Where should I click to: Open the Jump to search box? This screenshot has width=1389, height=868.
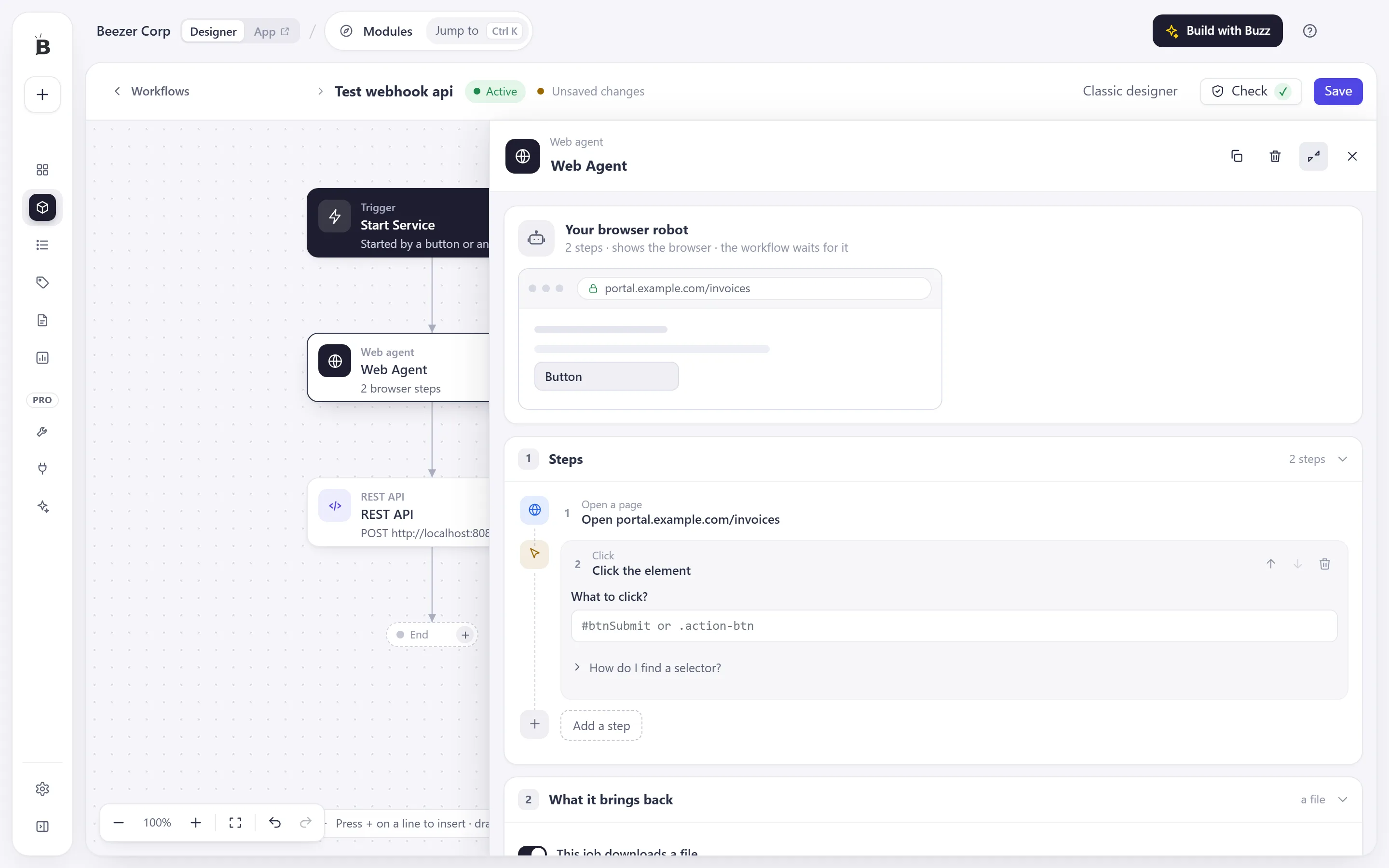tap(477, 31)
